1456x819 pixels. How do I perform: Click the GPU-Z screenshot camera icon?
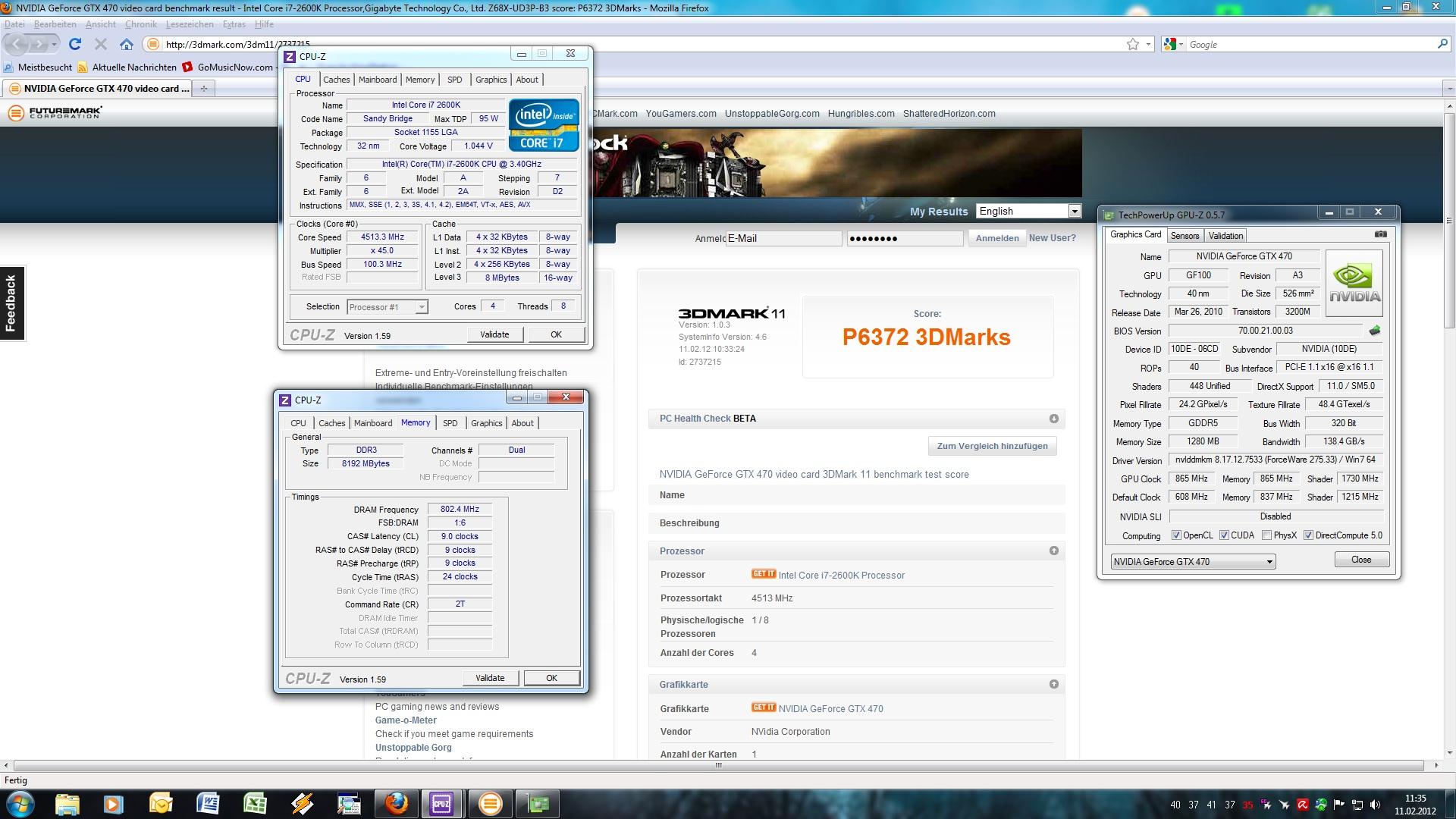click(x=1380, y=234)
